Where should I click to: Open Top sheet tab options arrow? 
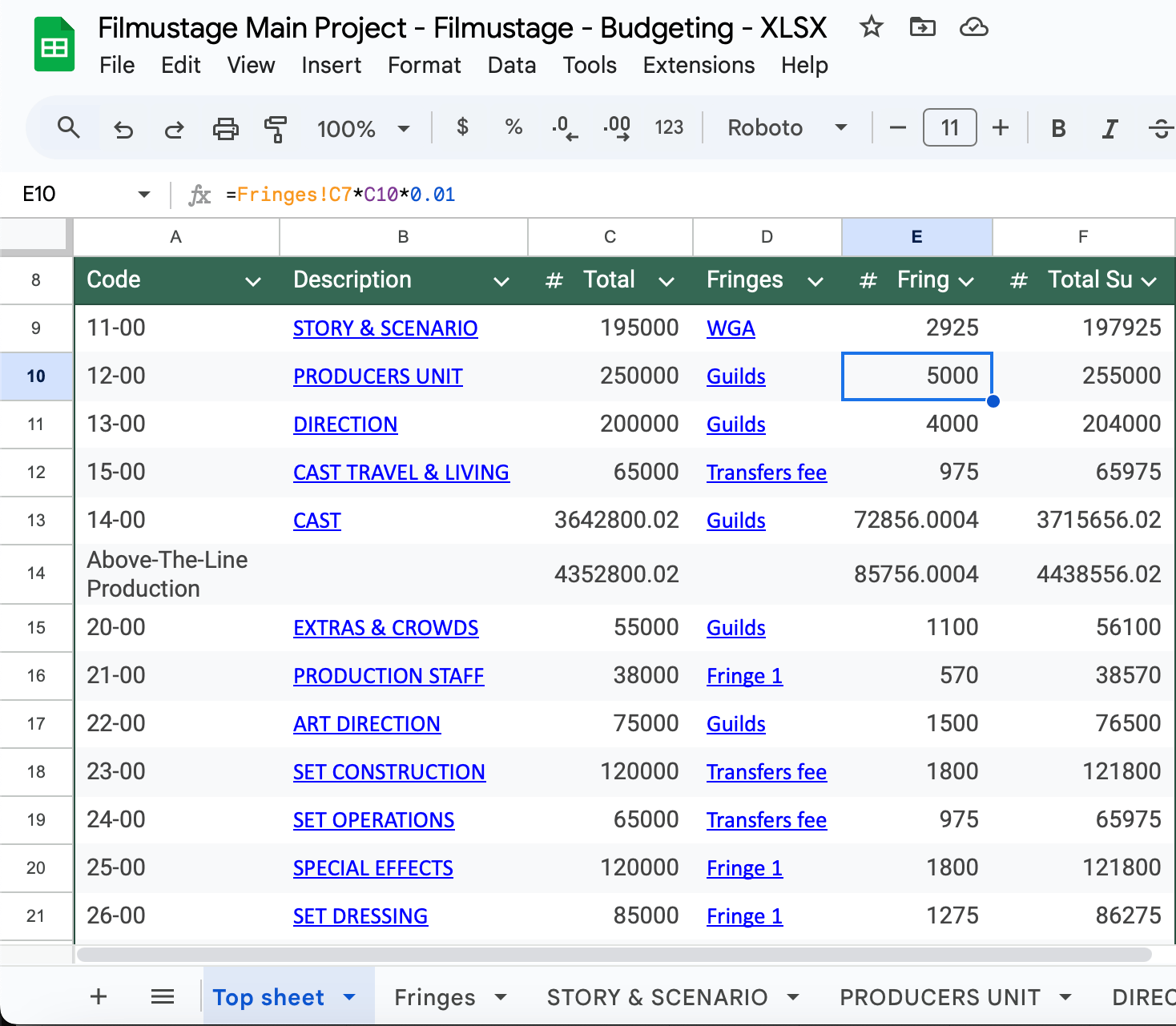click(x=349, y=997)
